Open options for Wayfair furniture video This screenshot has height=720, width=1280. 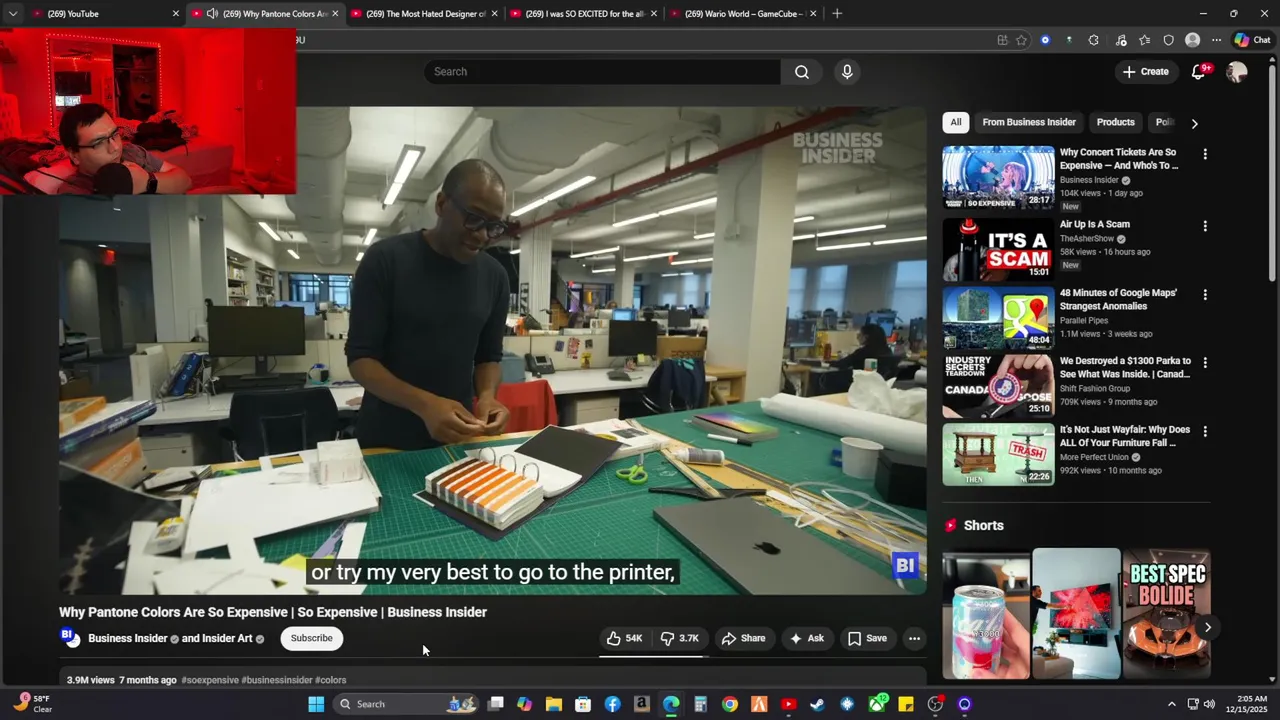click(x=1205, y=431)
